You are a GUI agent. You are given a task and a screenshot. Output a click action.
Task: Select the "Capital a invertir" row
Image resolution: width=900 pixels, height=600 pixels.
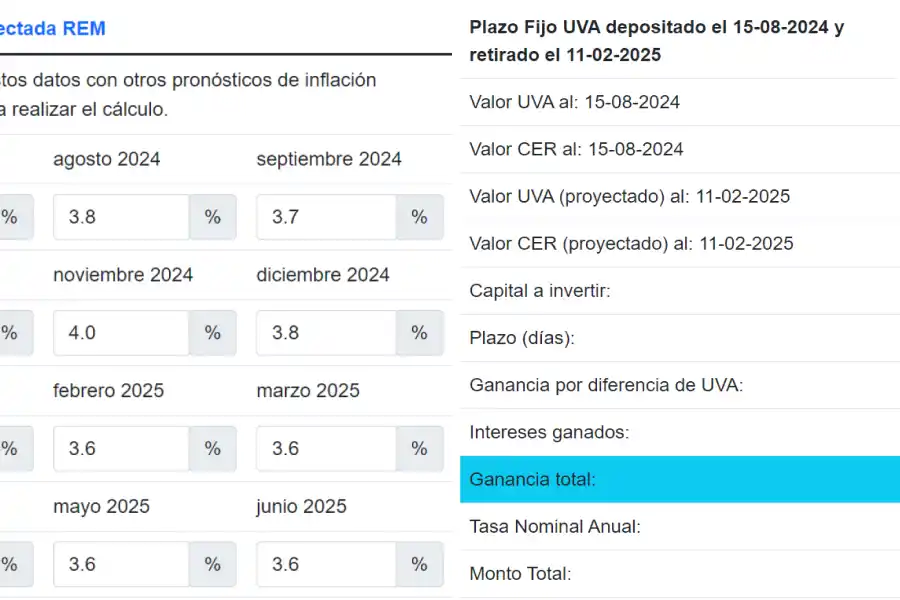coord(680,291)
